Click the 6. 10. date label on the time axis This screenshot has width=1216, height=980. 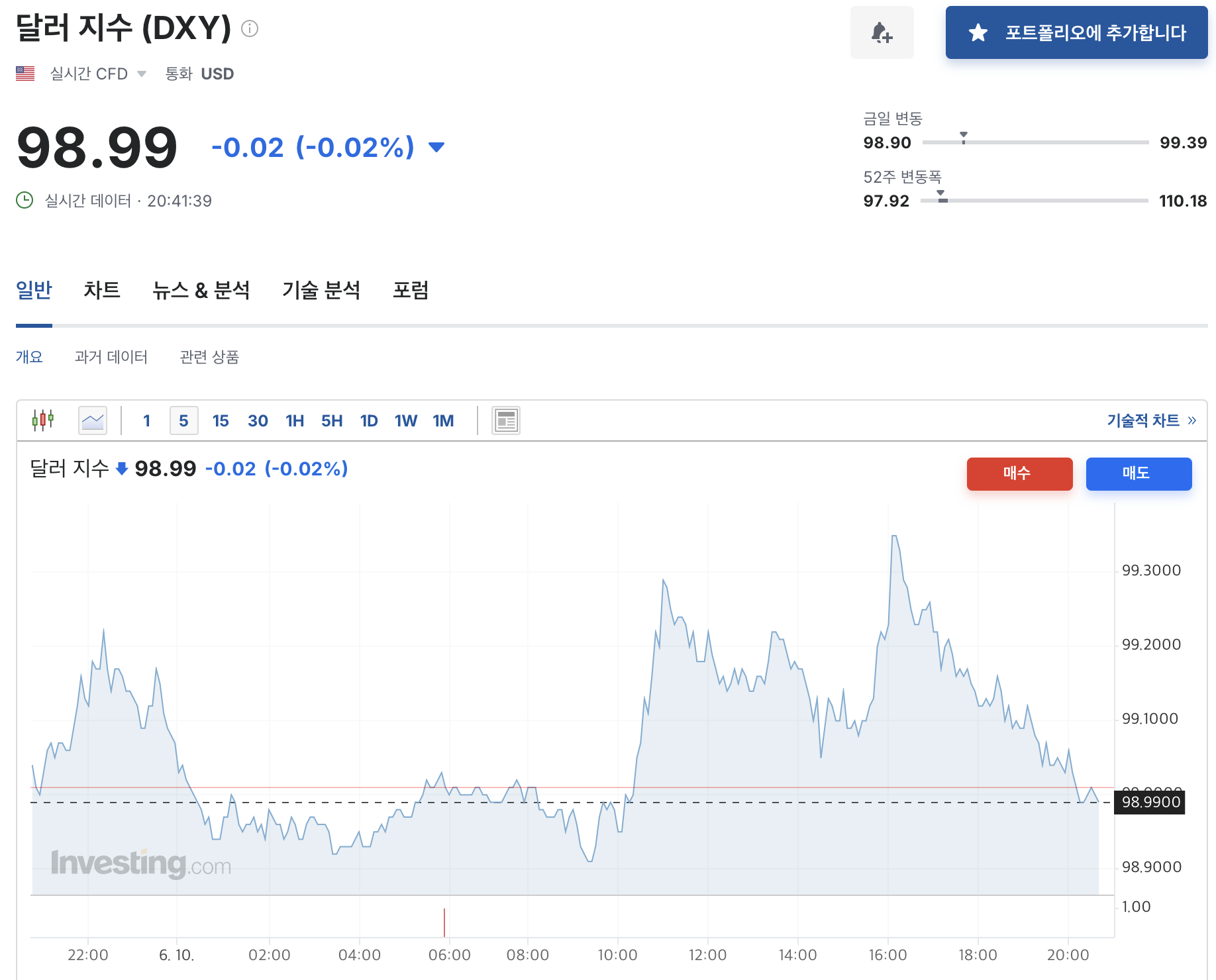176,955
